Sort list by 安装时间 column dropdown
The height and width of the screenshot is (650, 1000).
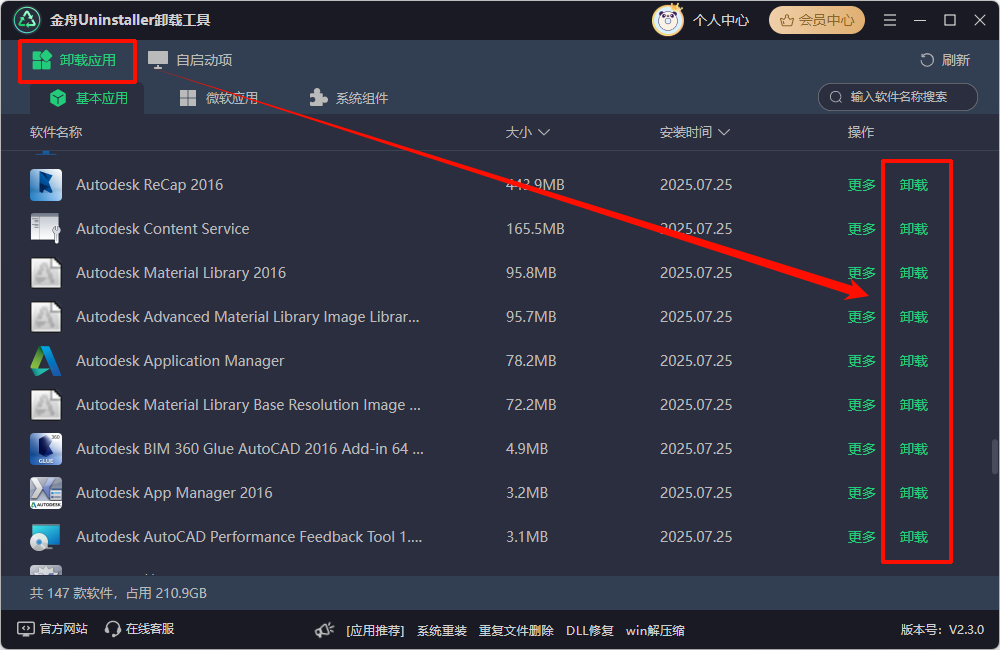coord(694,132)
